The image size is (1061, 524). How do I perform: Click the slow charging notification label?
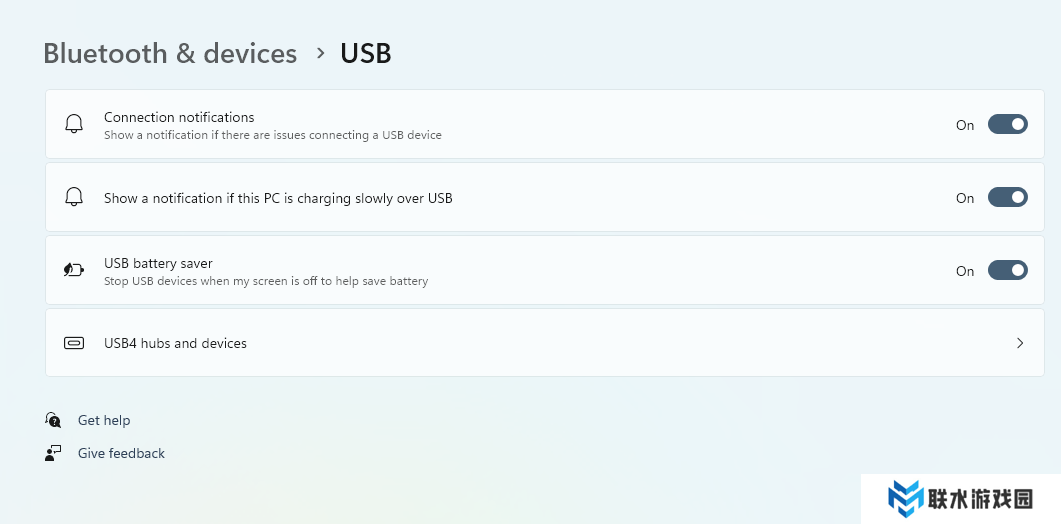point(278,198)
